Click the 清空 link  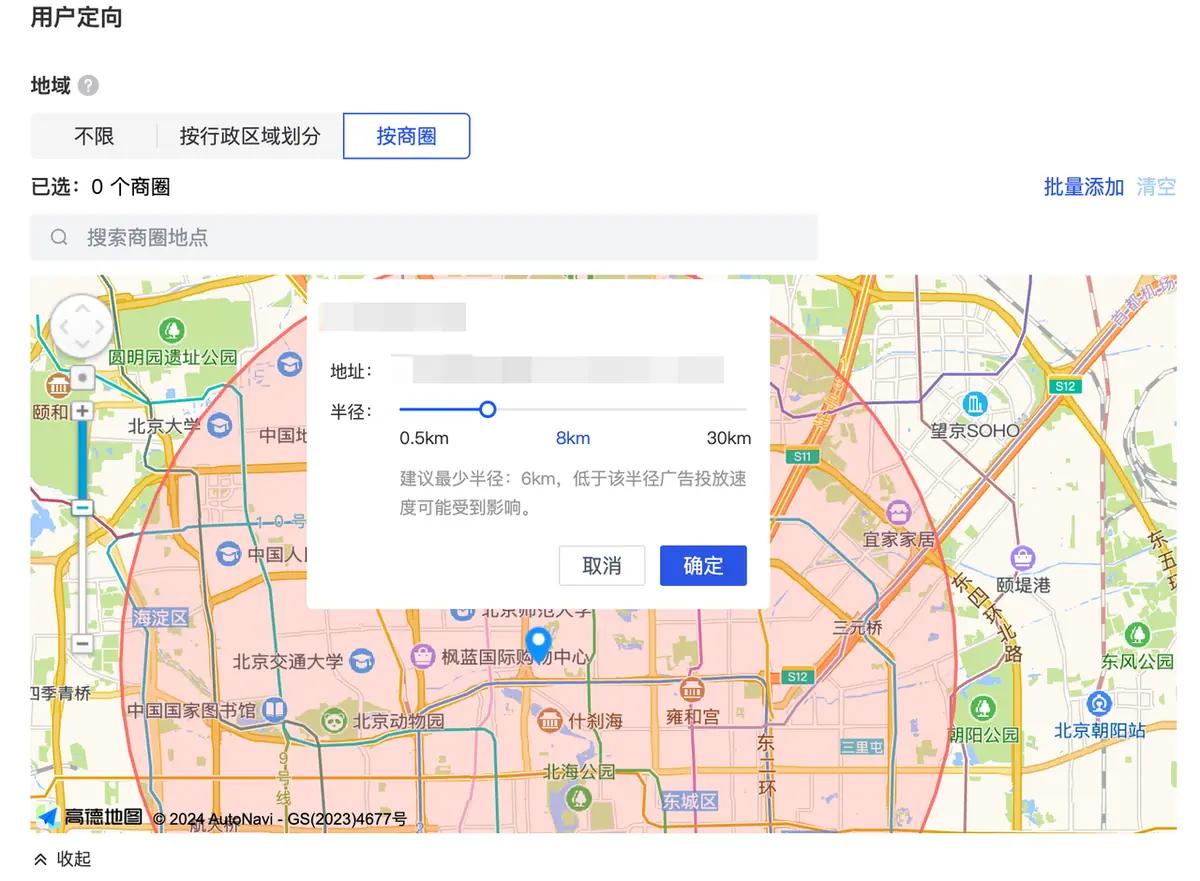coord(1156,187)
